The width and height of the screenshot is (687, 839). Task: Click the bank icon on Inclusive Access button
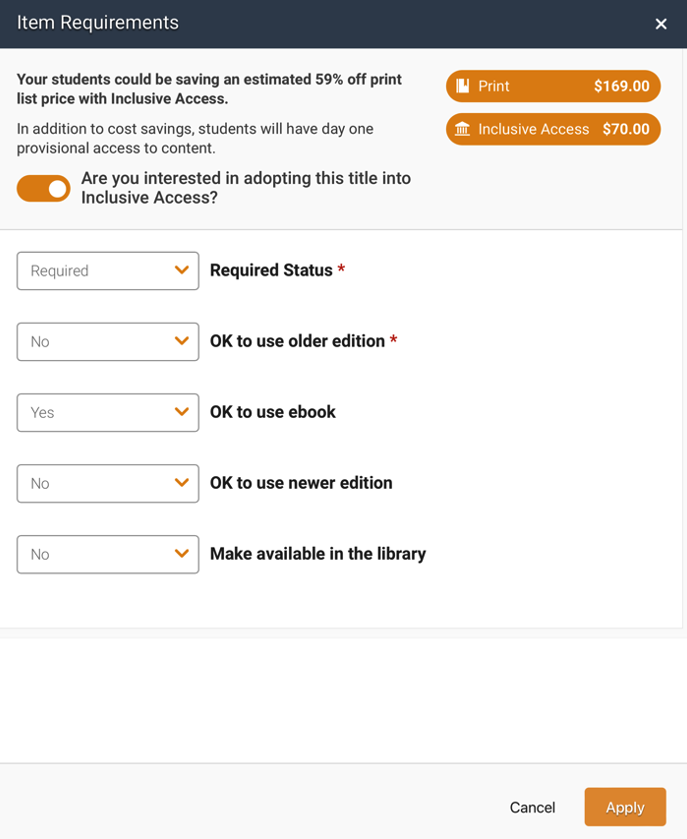click(463, 129)
